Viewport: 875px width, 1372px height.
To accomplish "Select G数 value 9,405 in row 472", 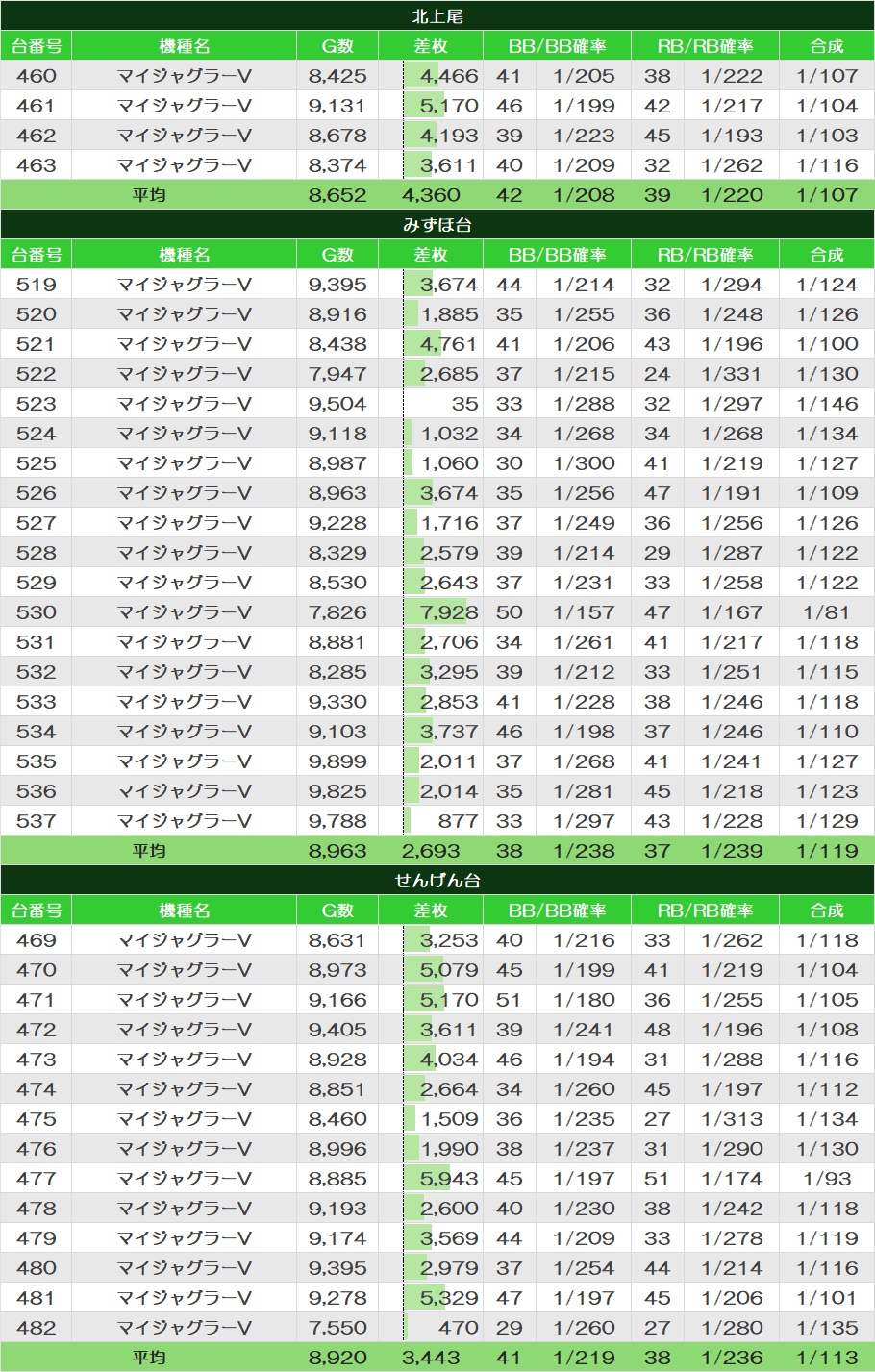I will point(337,1030).
